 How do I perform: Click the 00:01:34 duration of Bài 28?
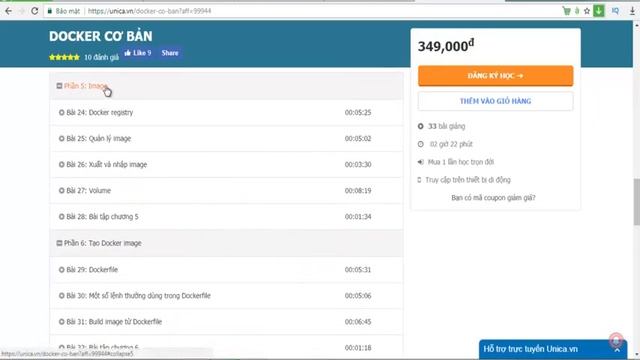pyautogui.click(x=358, y=217)
